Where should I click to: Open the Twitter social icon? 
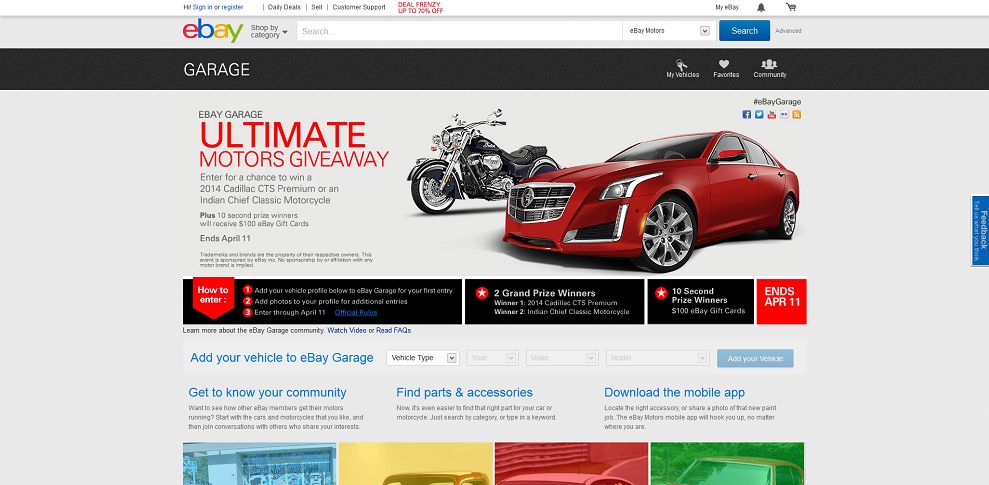(x=759, y=115)
